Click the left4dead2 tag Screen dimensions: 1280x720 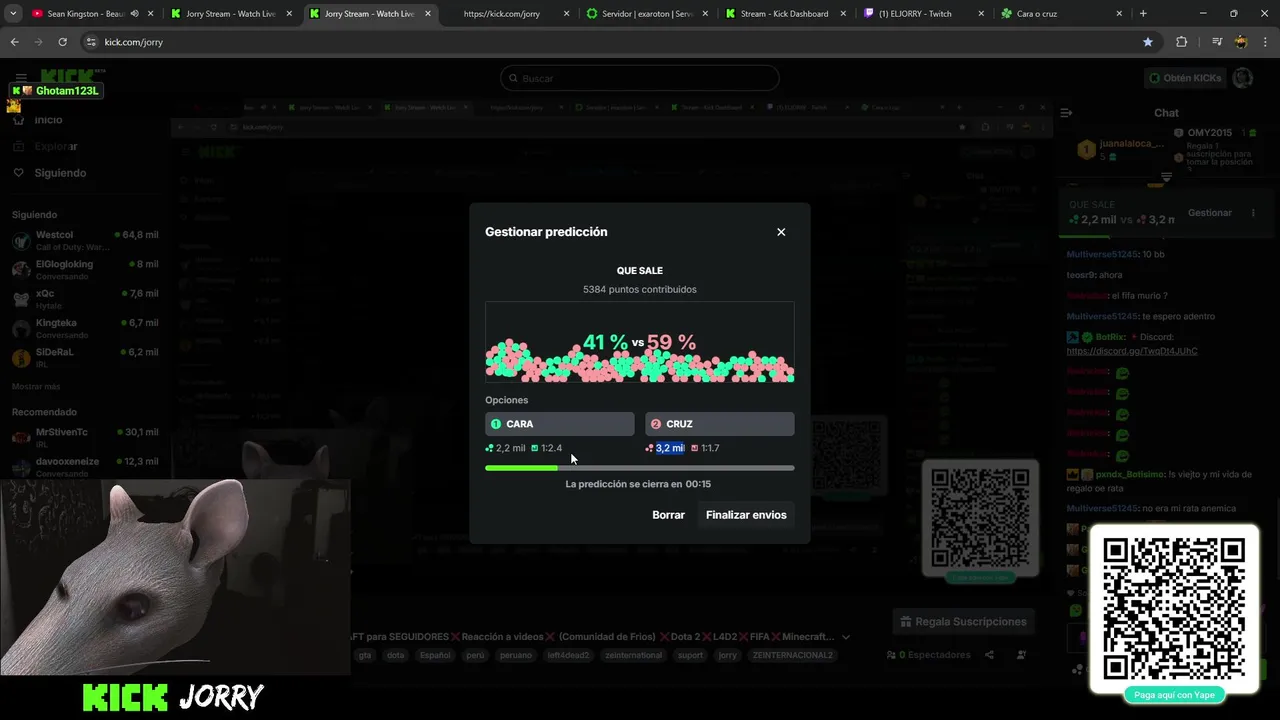(568, 655)
